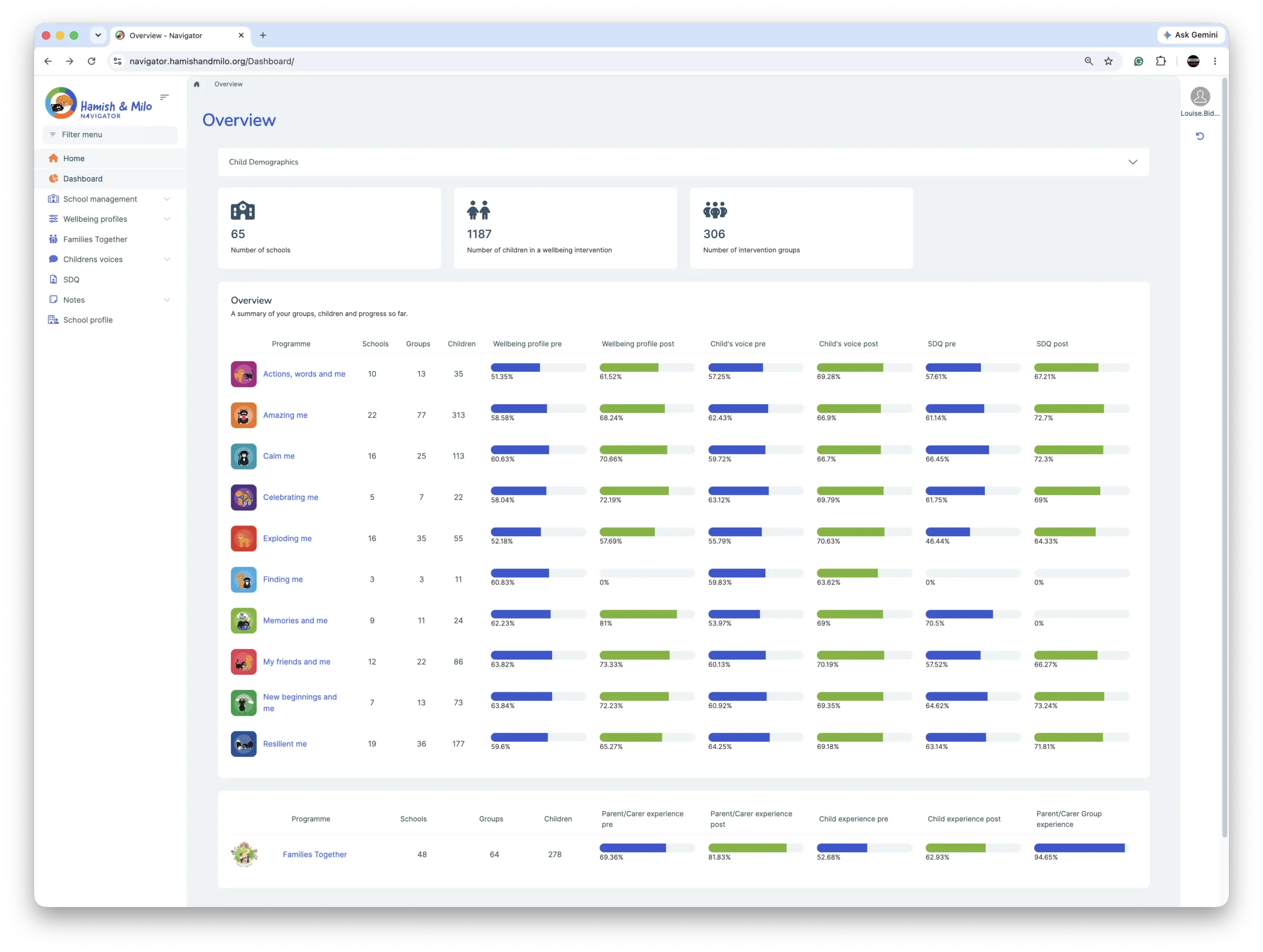Open the Families Together programme link

[315, 854]
